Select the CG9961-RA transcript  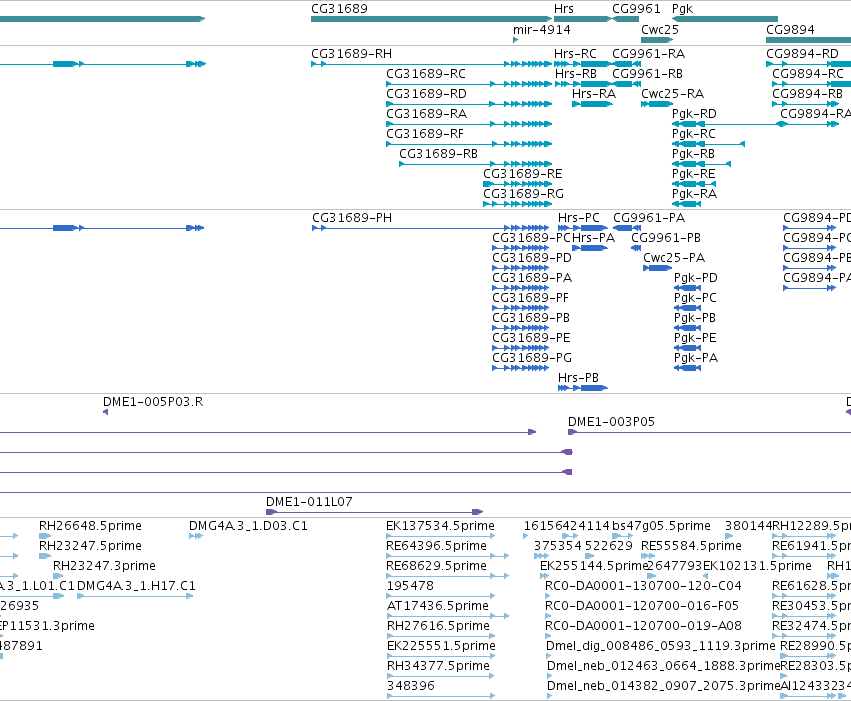(x=625, y=64)
